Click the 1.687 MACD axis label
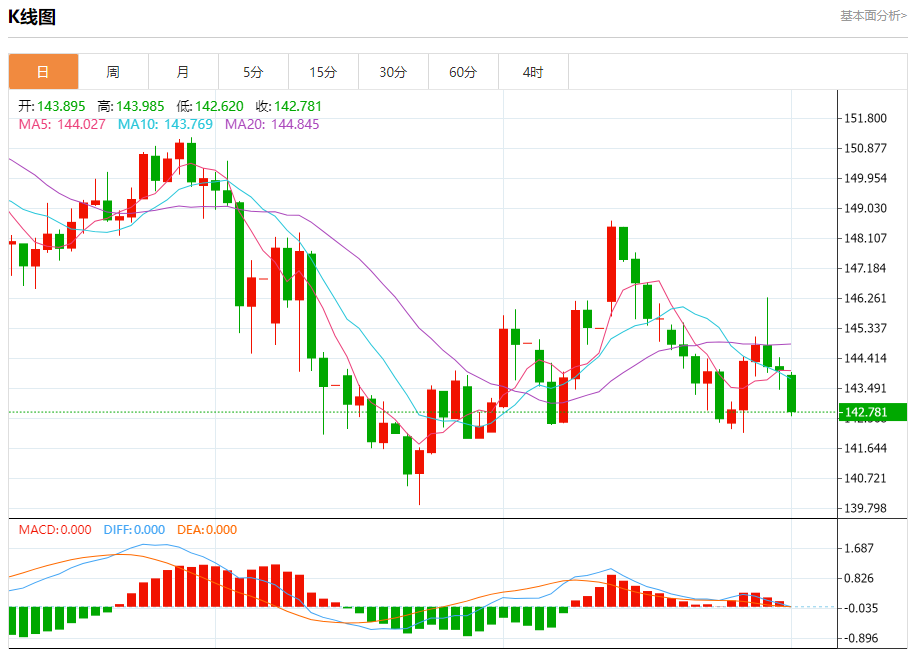This screenshot has width=913, height=649. (859, 548)
